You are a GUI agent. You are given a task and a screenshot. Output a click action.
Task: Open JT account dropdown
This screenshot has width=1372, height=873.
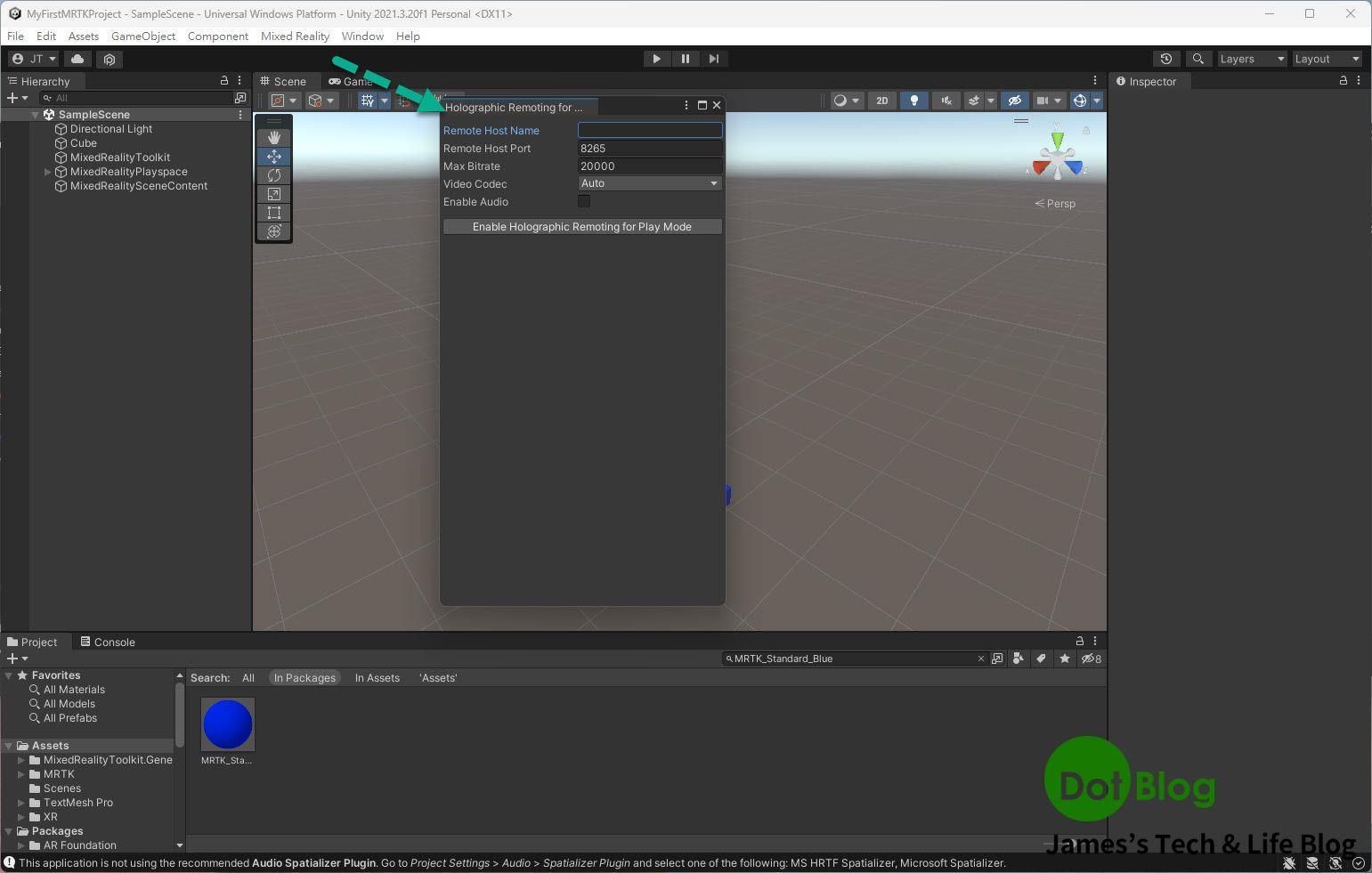tap(34, 59)
